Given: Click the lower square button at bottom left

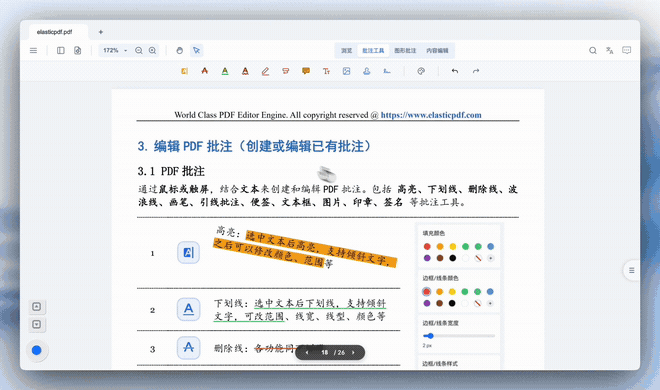Looking at the screenshot, I should pos(37,324).
